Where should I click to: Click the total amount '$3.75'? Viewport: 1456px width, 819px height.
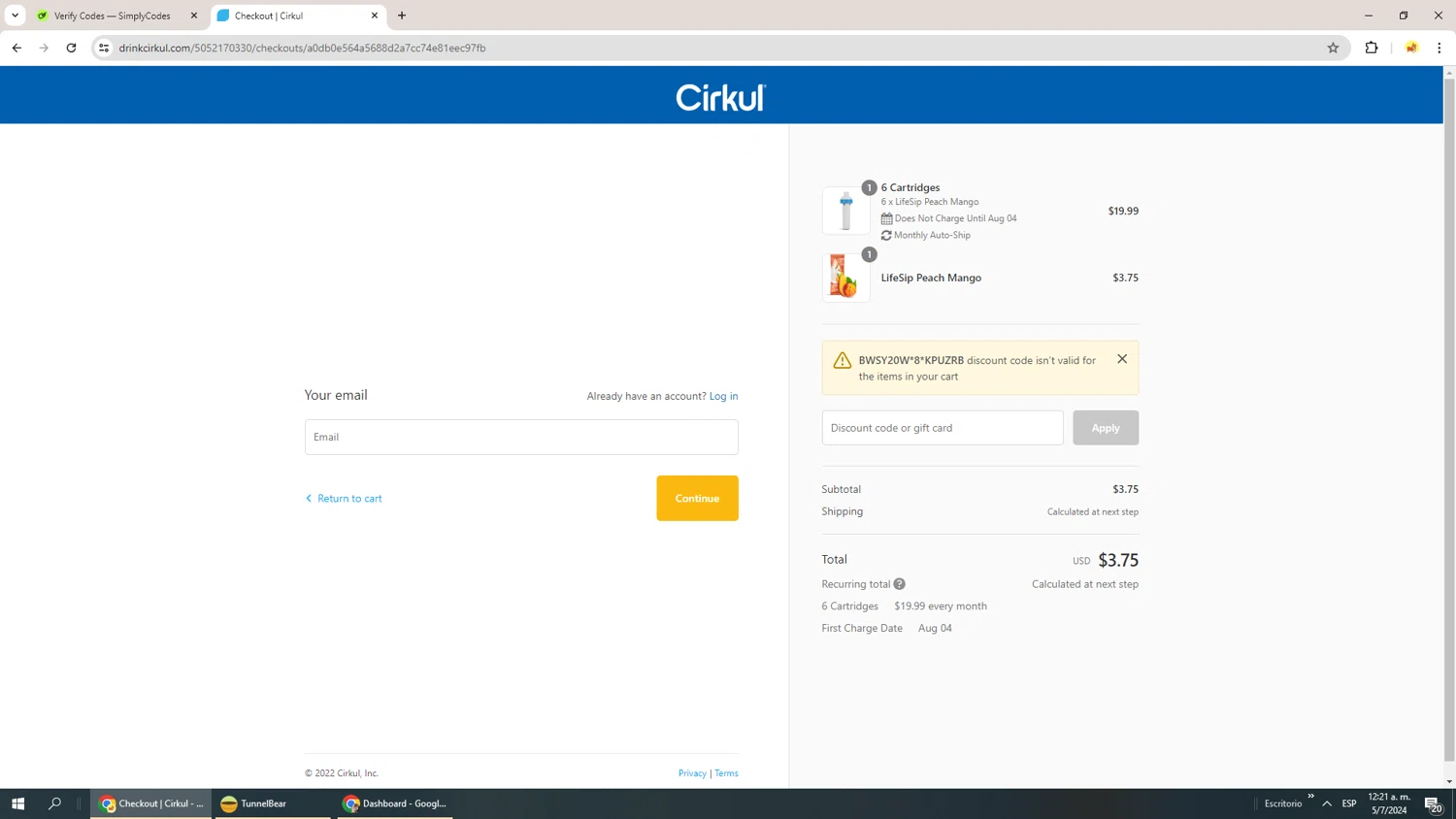pyautogui.click(x=1118, y=560)
